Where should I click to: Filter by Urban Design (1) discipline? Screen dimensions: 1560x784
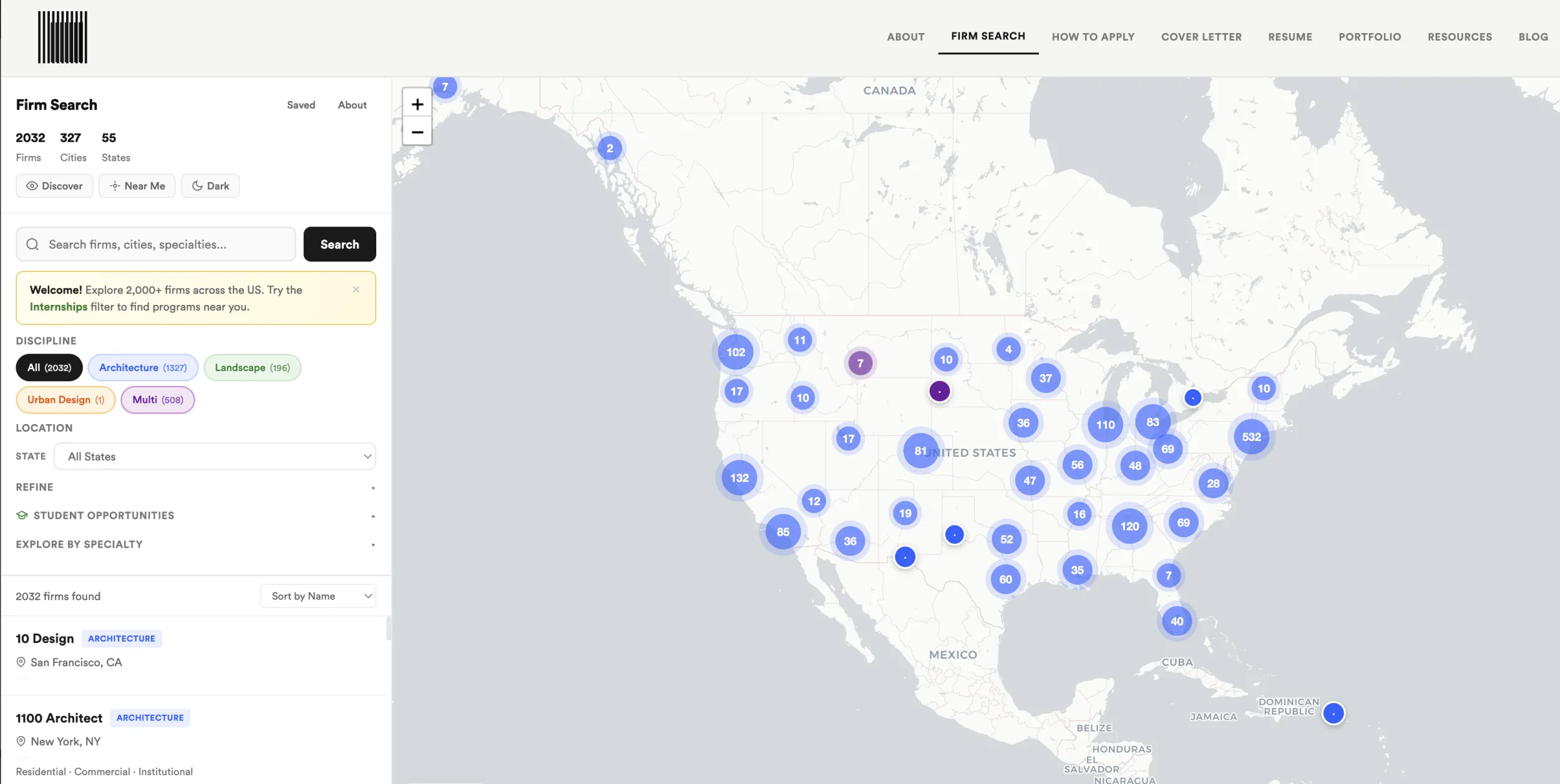click(x=66, y=400)
